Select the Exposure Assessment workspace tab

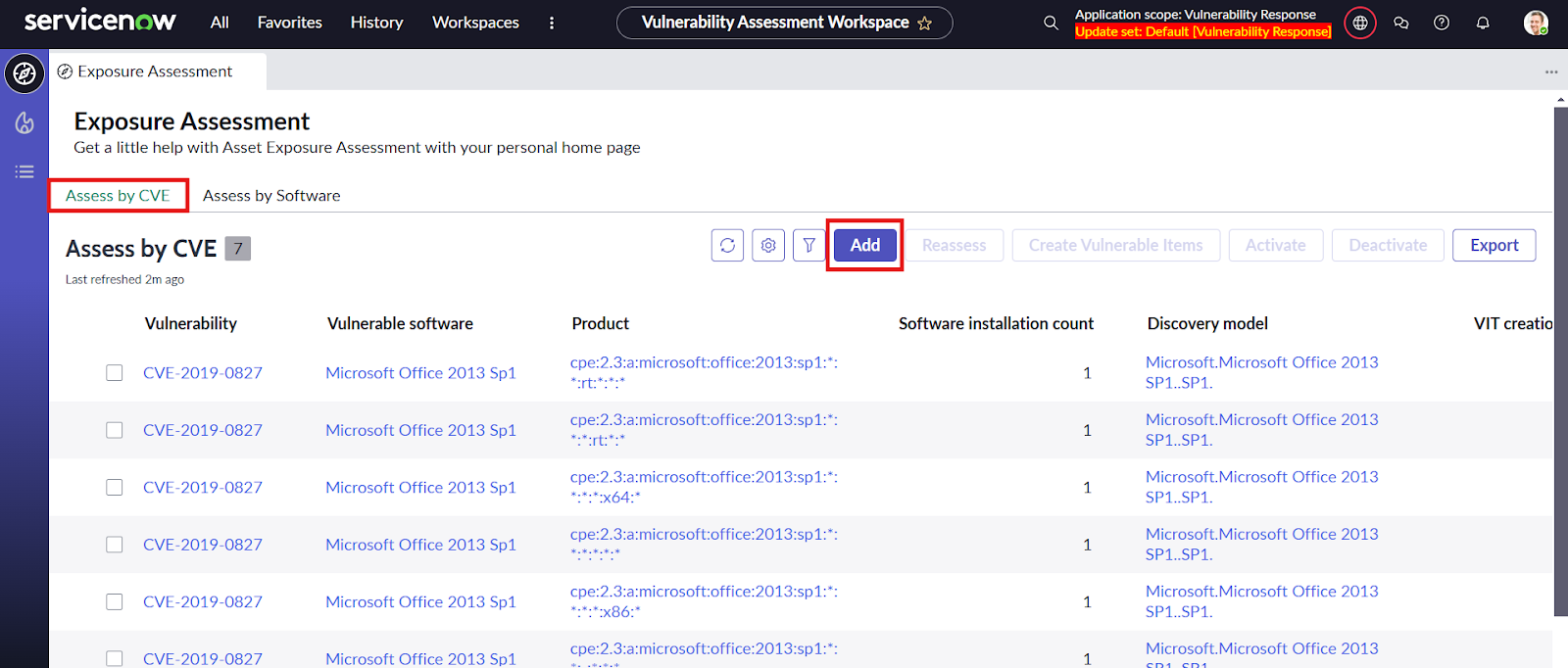157,72
